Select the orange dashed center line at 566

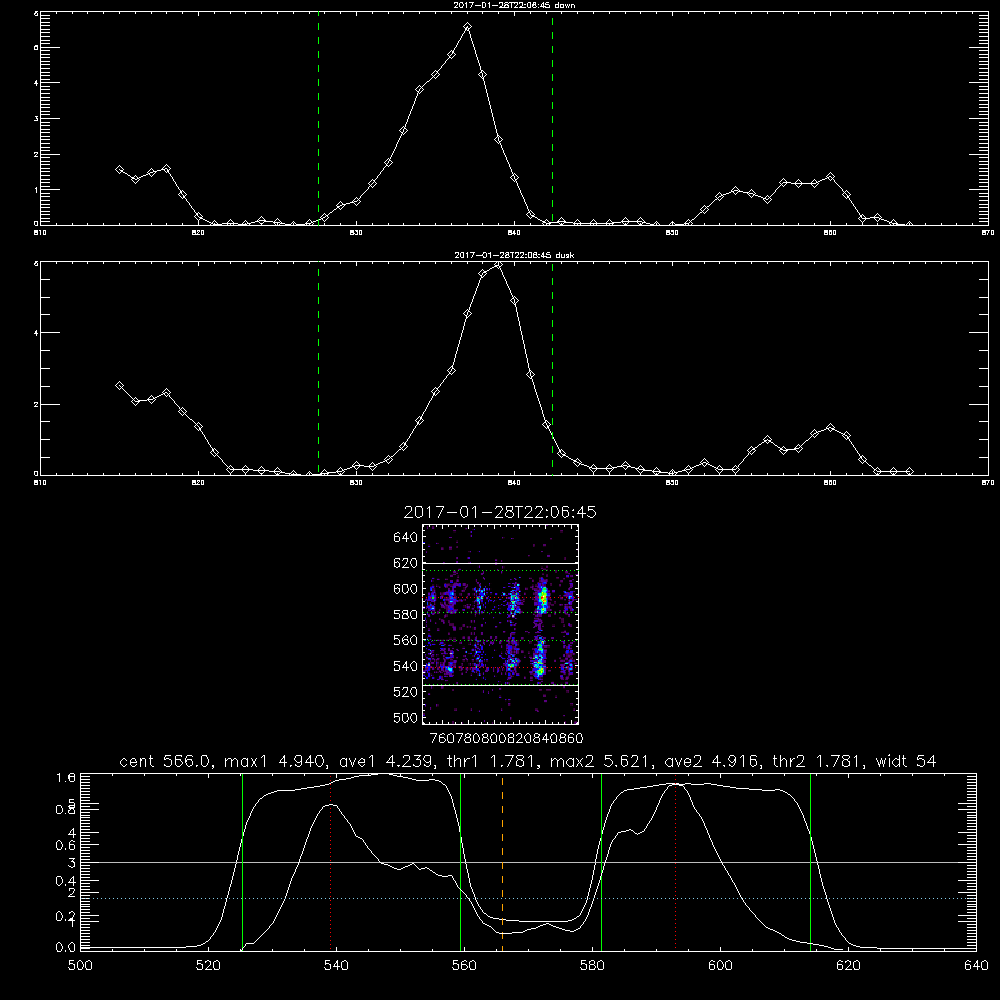(503, 862)
